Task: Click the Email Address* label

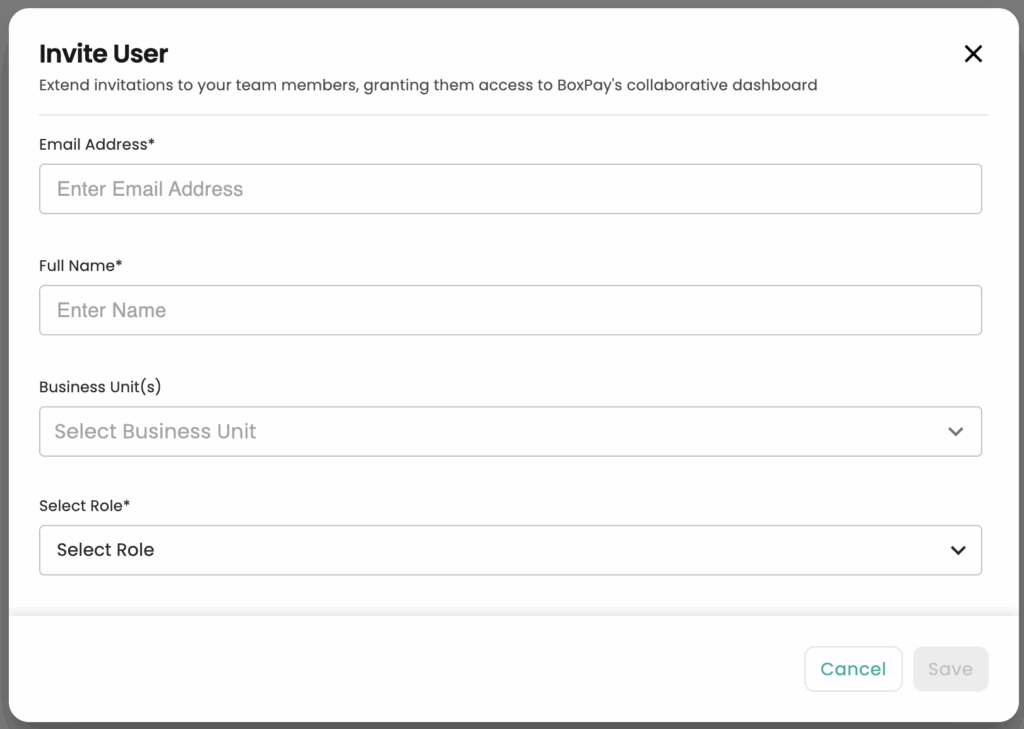Action: tap(97, 144)
